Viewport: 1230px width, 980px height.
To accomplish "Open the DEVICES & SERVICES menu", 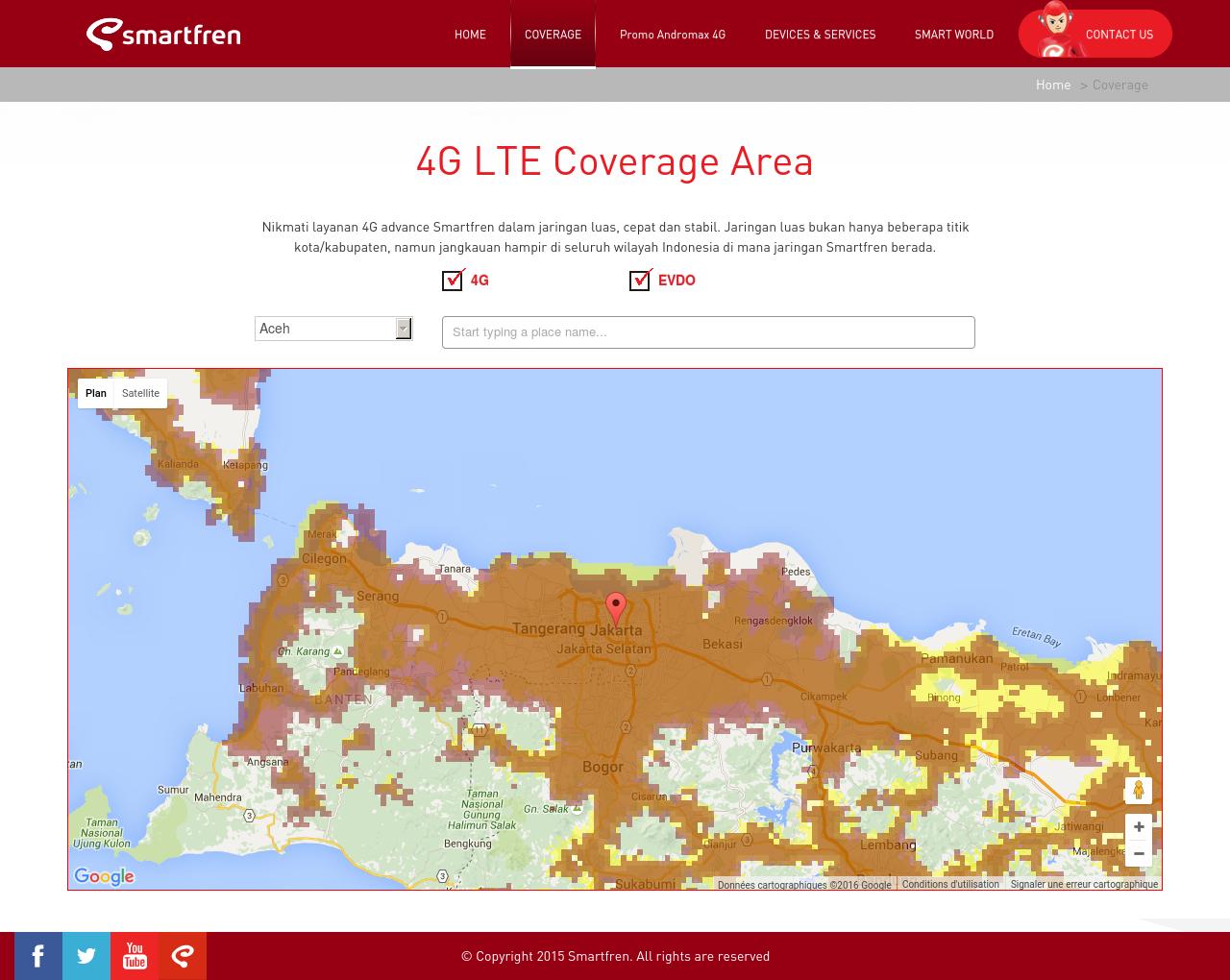I will 820,34.
